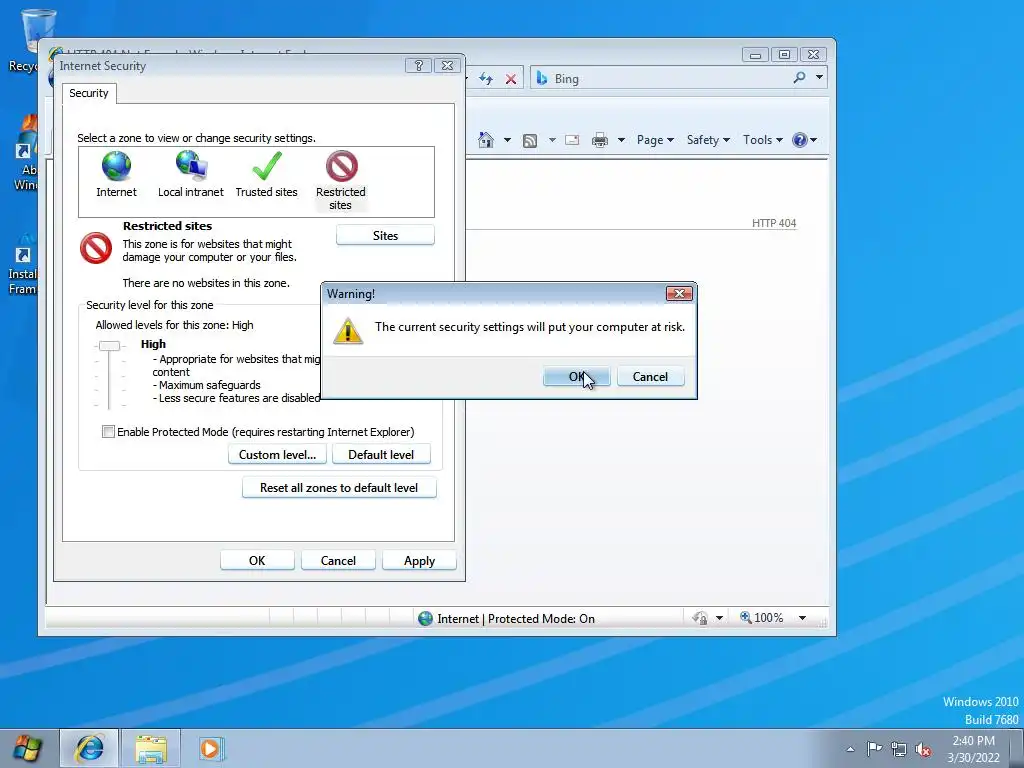Open the Page menu
This screenshot has width=1024, height=768.
click(655, 140)
